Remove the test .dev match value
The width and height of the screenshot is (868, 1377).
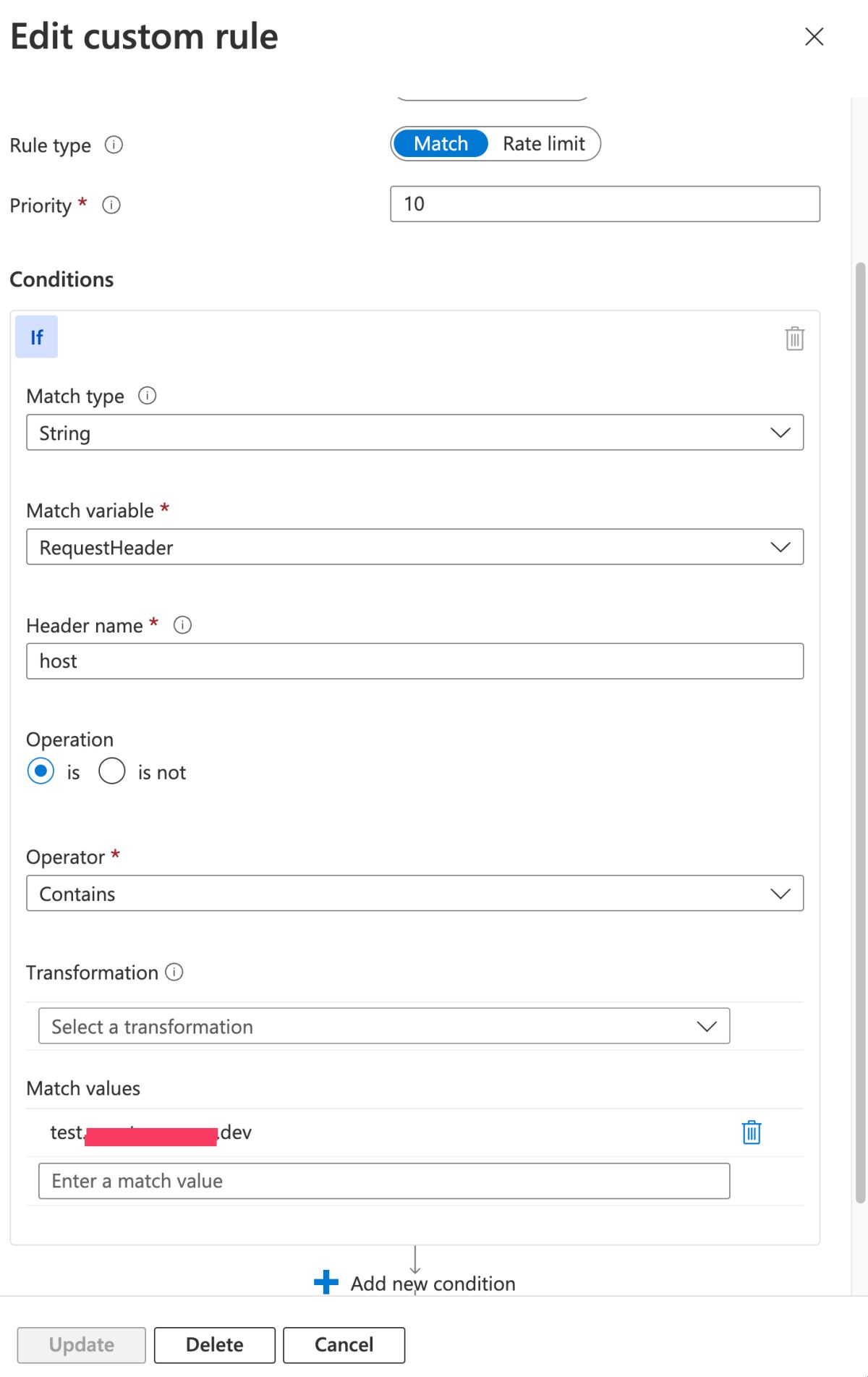[x=752, y=1132]
